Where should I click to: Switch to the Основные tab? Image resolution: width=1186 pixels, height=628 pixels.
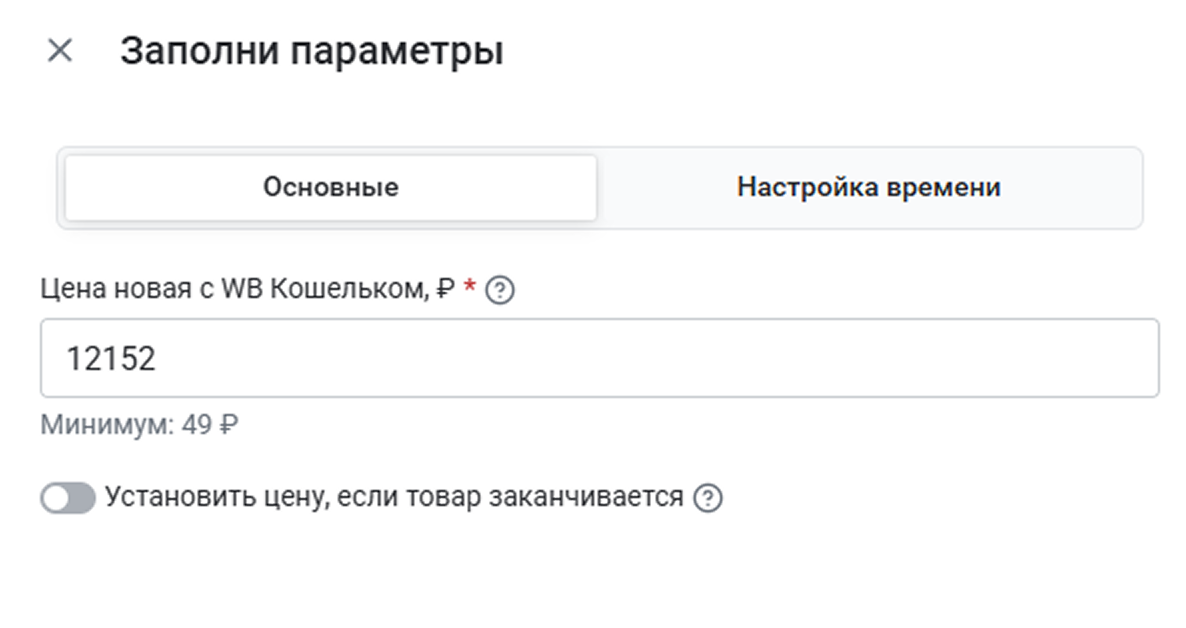(331, 188)
